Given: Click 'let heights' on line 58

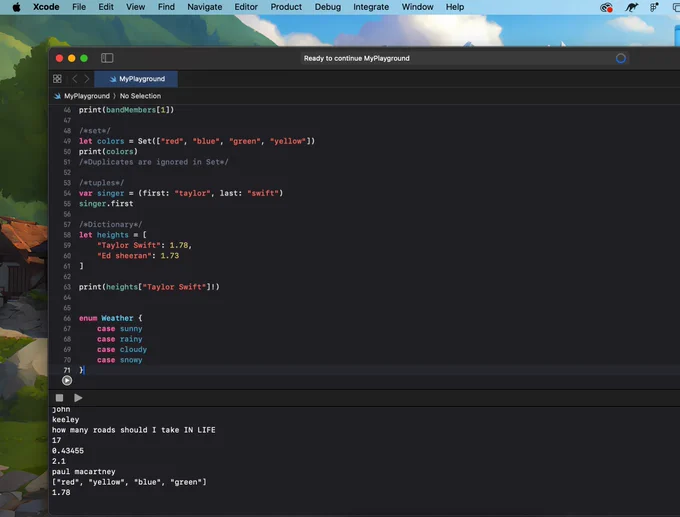Looking at the screenshot, I should coord(113,235).
